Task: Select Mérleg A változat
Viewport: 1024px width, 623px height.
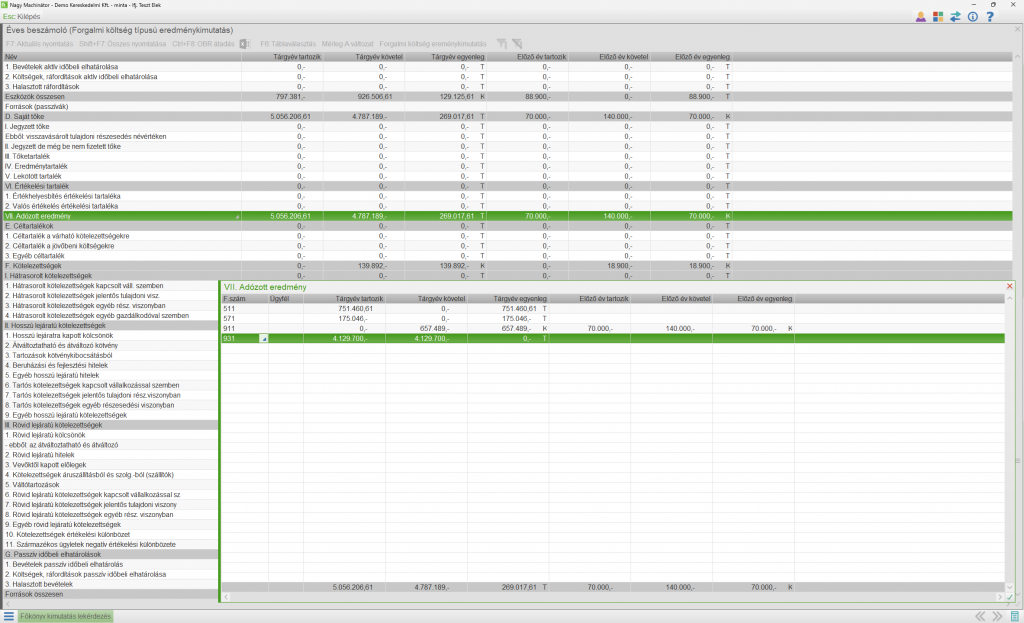Action: click(347, 44)
